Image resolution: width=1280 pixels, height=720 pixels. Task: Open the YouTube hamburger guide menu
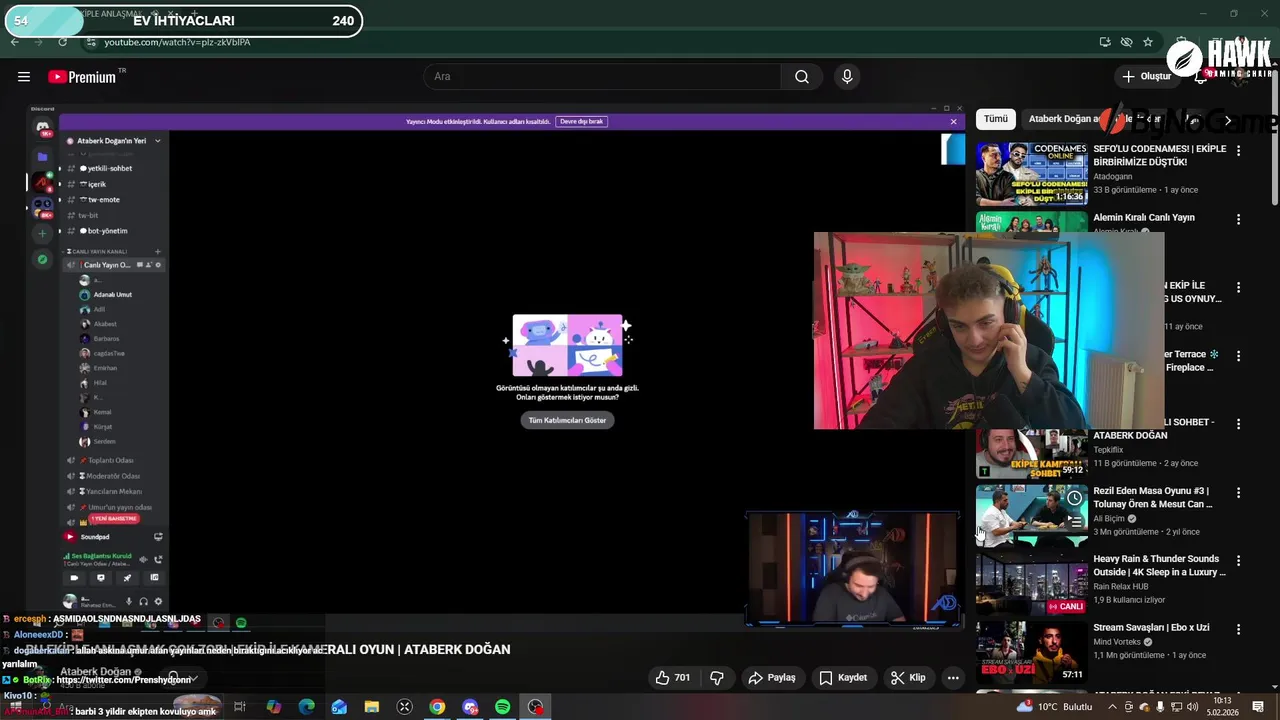click(x=24, y=77)
